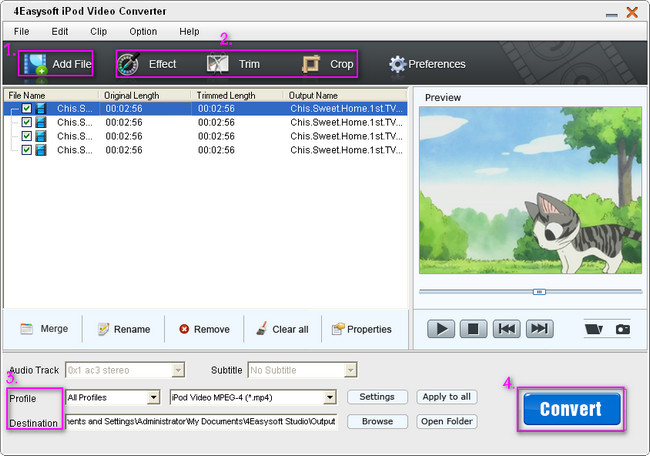Viewport: 650px width, 456px height.
Task: Open the snapshot folder icon
Action: pyautogui.click(x=594, y=329)
